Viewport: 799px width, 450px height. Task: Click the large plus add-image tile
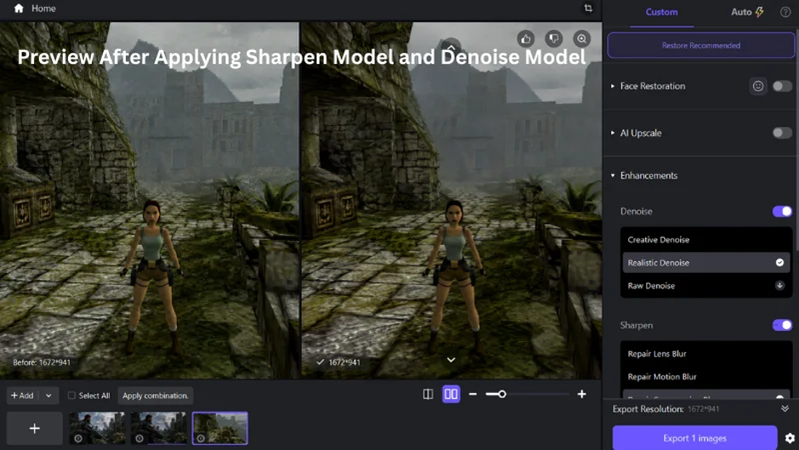point(35,429)
